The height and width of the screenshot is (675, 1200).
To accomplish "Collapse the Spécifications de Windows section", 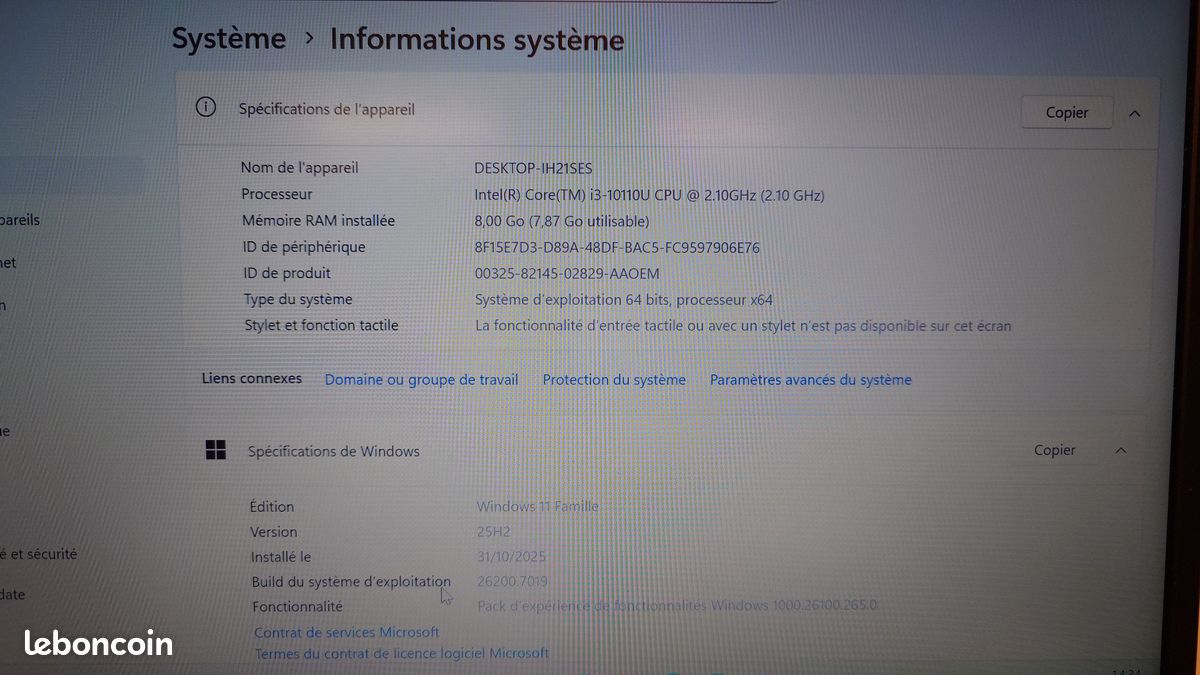I will pos(1121,451).
